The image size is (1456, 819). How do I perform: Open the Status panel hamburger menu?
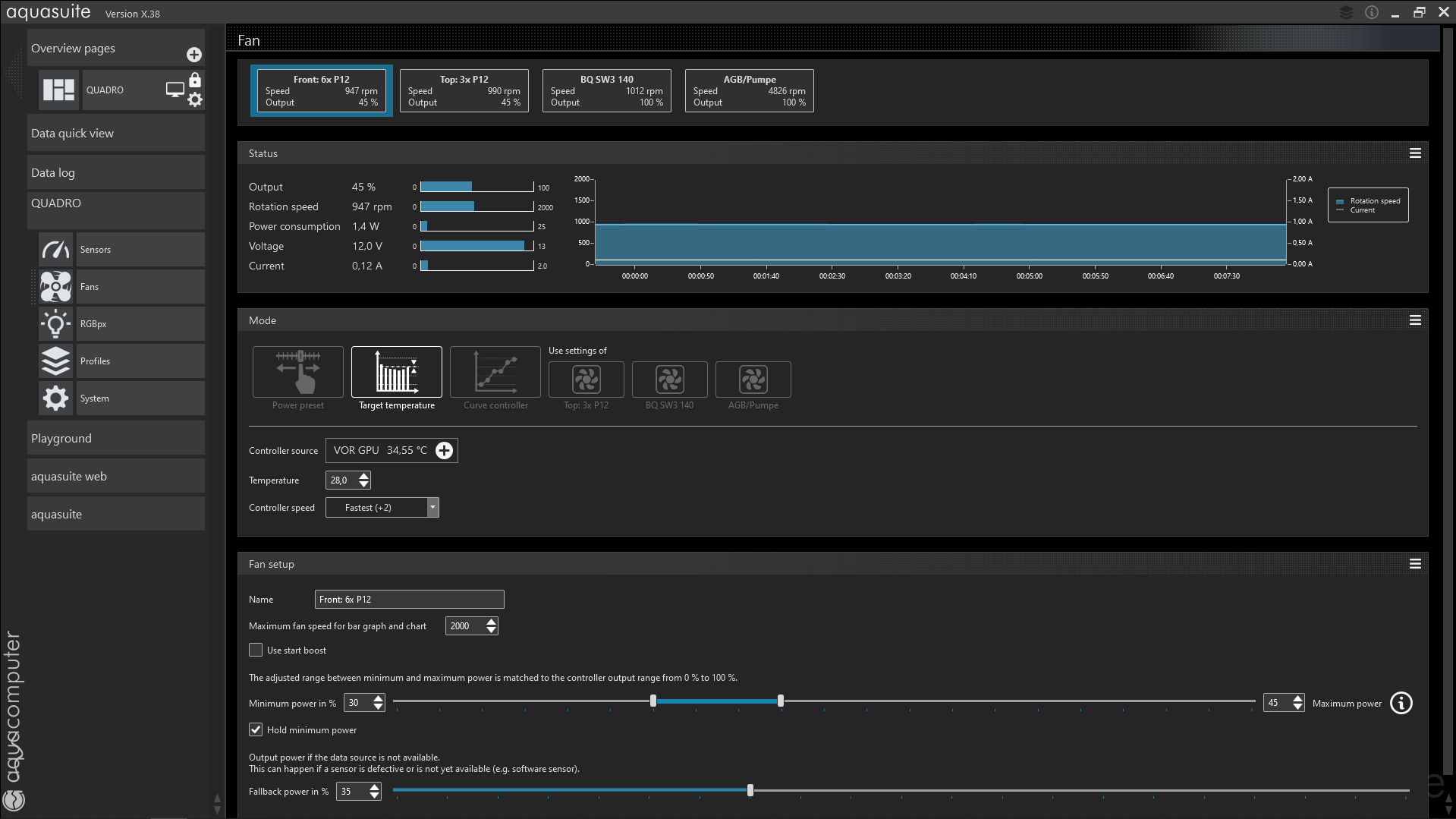coord(1415,153)
